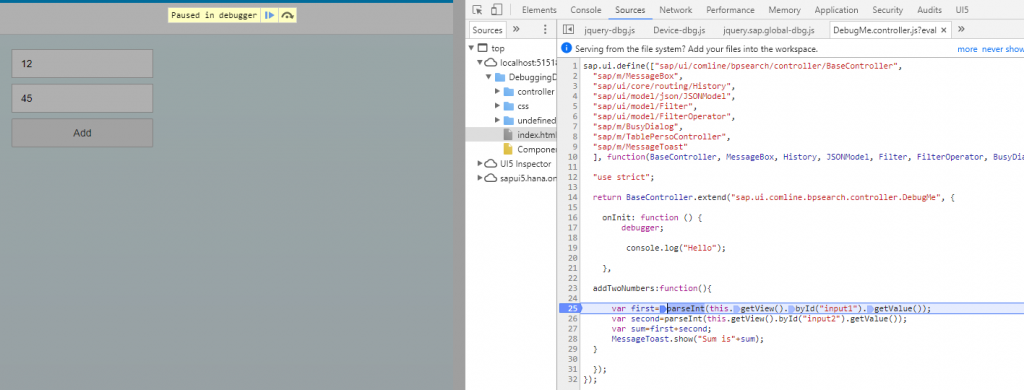This screenshot has width=1024, height=390.
Task: Expand the sapui5.hana.on node
Action: pyautogui.click(x=480, y=178)
